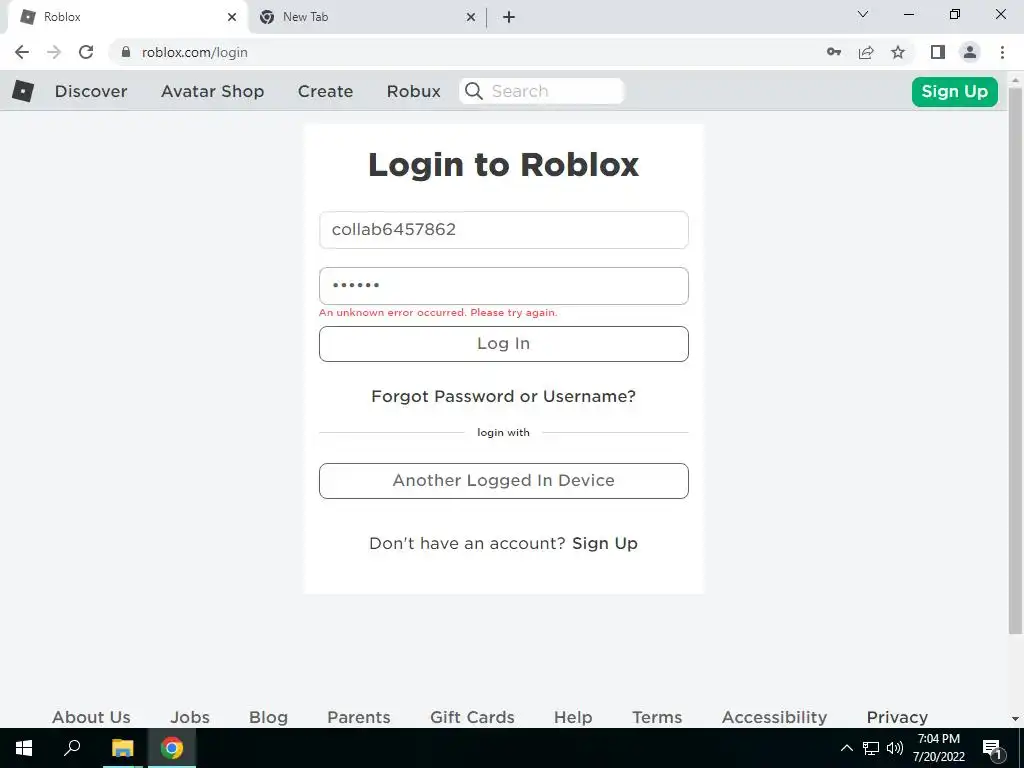This screenshot has width=1024, height=768.
Task: Open the Terms footer link
Action: pyautogui.click(x=657, y=717)
